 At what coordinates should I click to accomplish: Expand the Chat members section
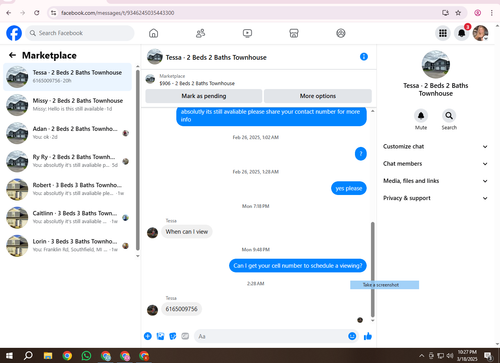(435, 164)
